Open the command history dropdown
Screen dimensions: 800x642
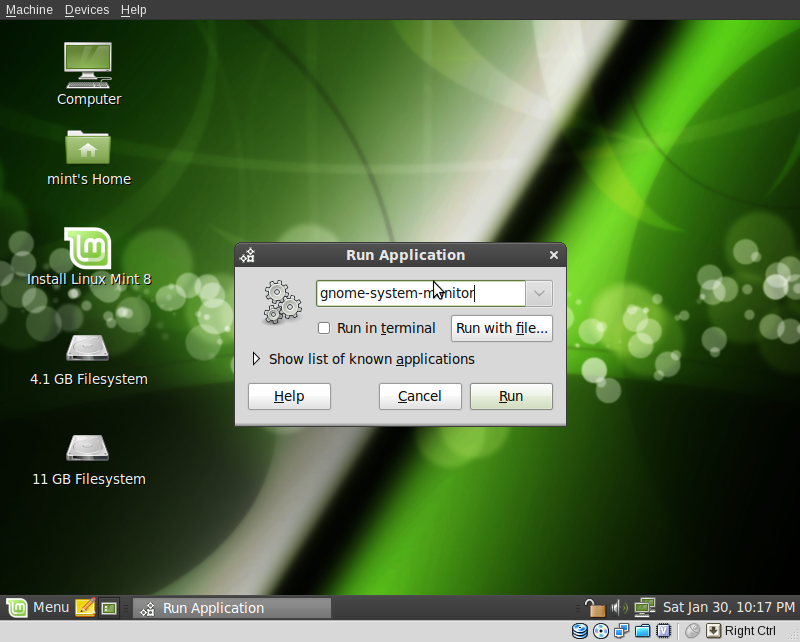[x=539, y=293]
